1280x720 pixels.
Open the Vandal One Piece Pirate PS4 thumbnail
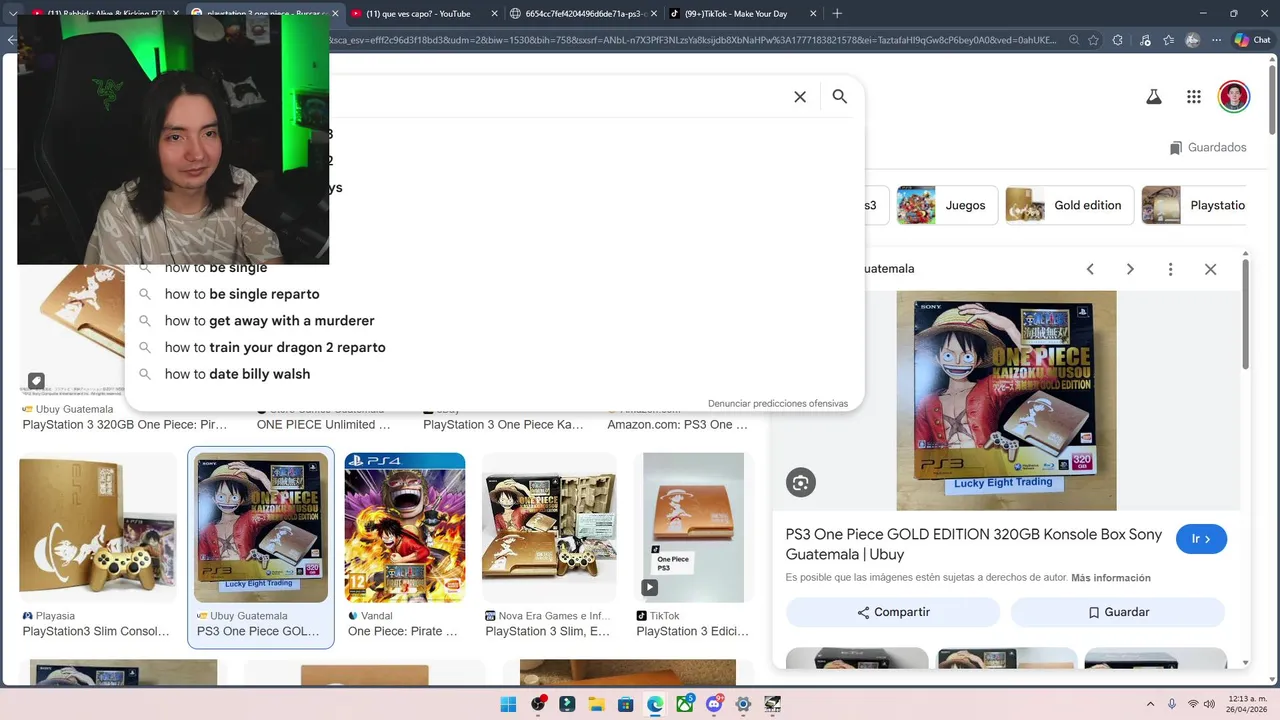[x=405, y=527]
